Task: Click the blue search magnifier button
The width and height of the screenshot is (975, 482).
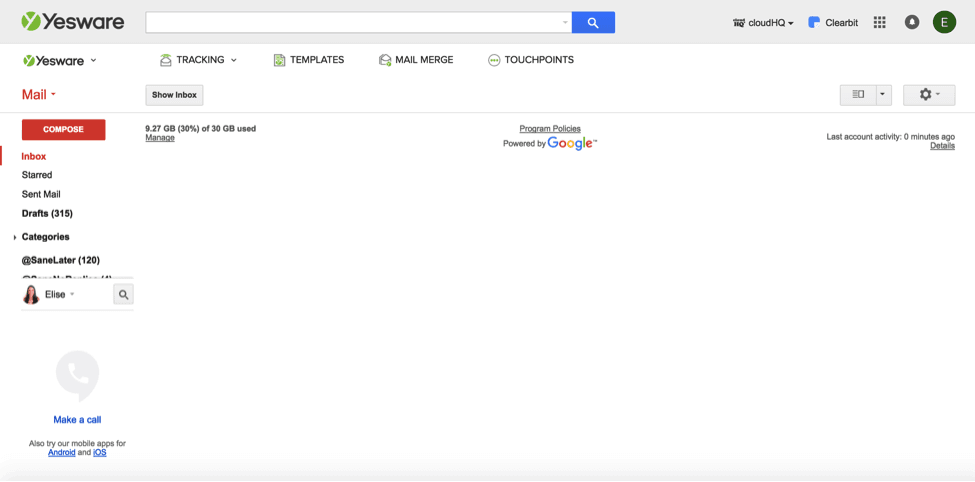Action: click(593, 22)
